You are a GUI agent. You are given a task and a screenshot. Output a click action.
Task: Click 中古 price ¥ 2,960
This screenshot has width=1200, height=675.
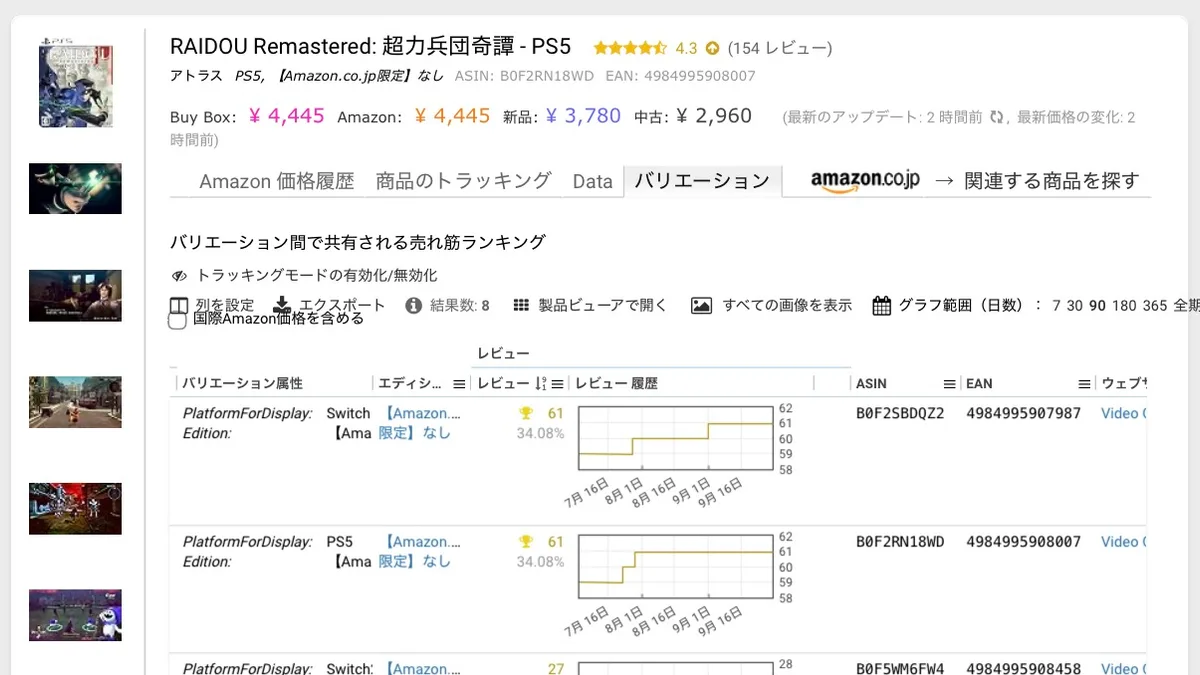coord(714,116)
